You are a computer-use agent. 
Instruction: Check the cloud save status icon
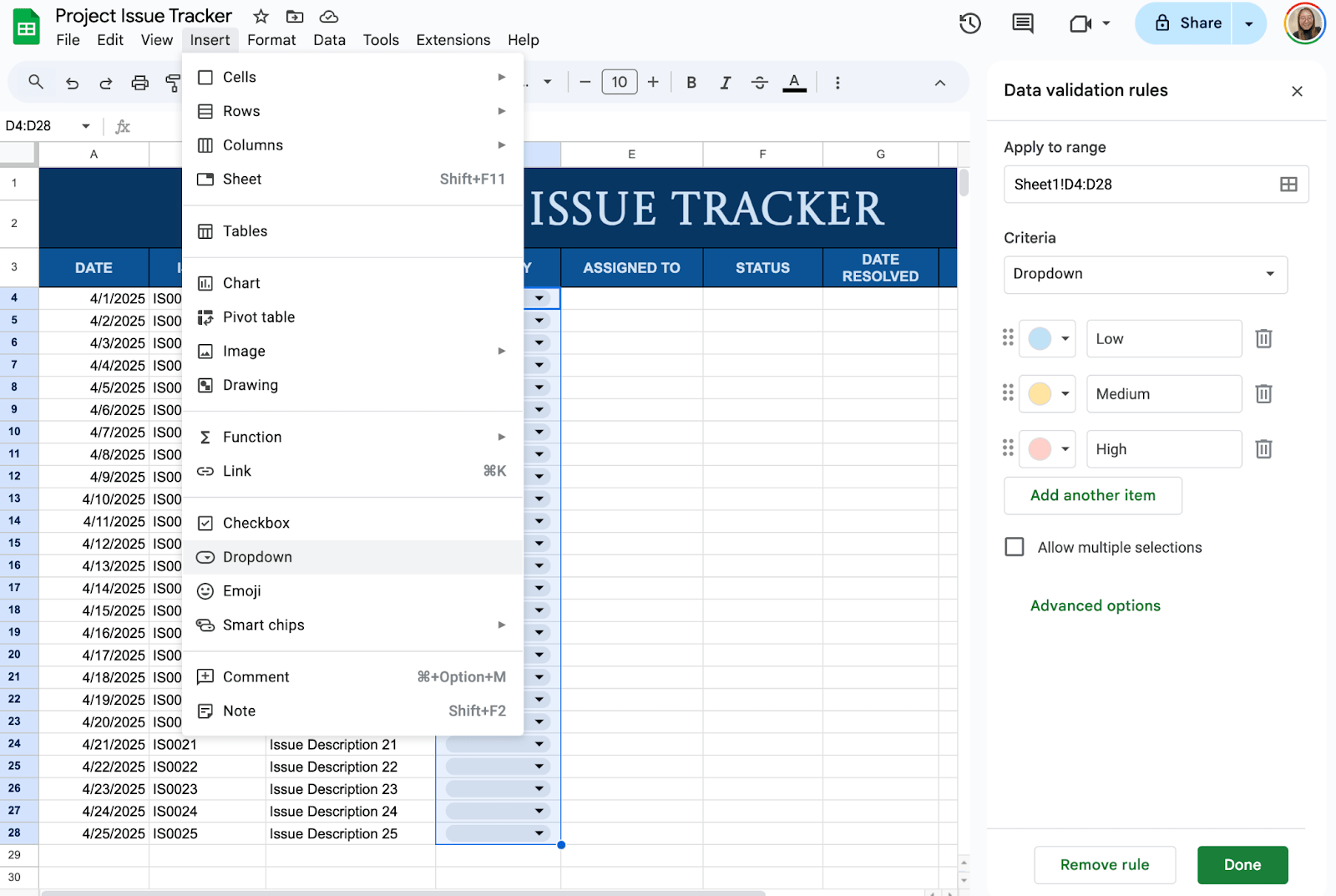pos(329,16)
